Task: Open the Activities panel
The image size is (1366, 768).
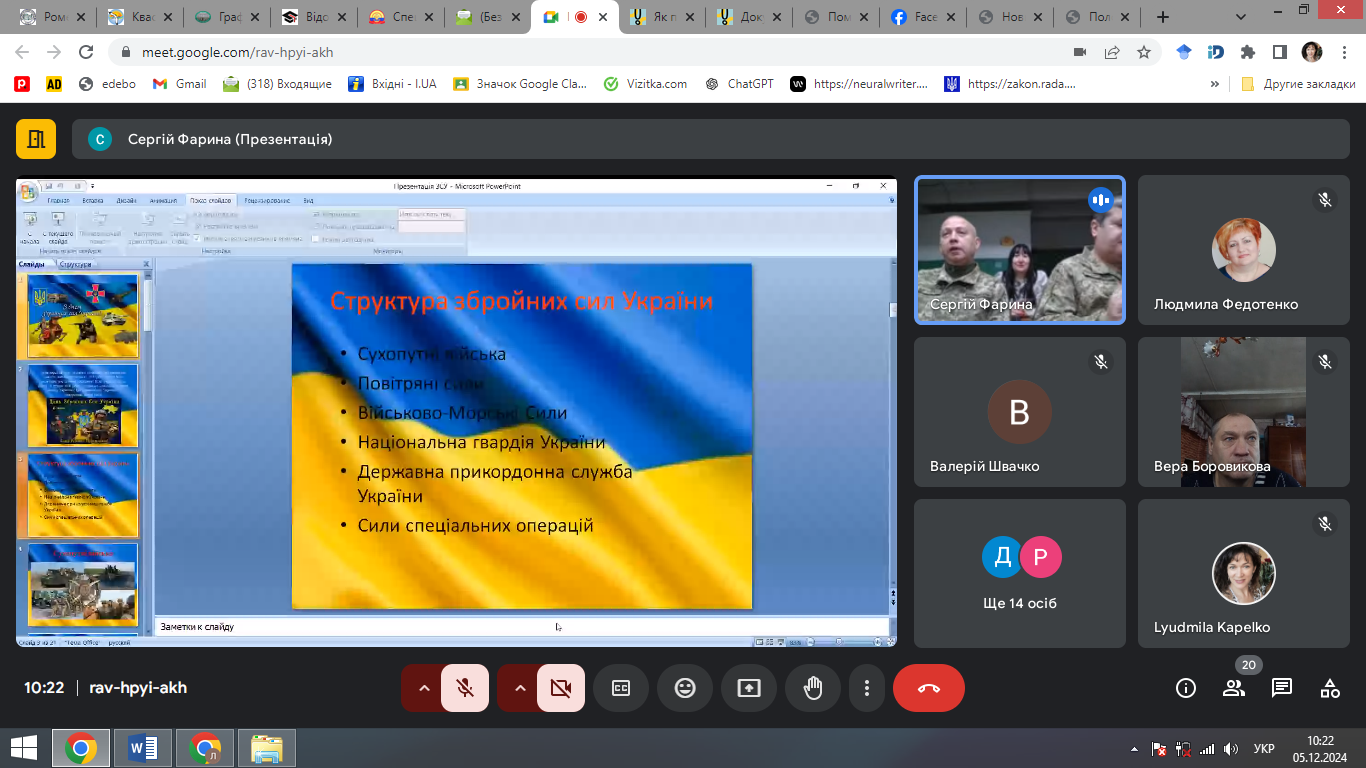Action: 1329,688
